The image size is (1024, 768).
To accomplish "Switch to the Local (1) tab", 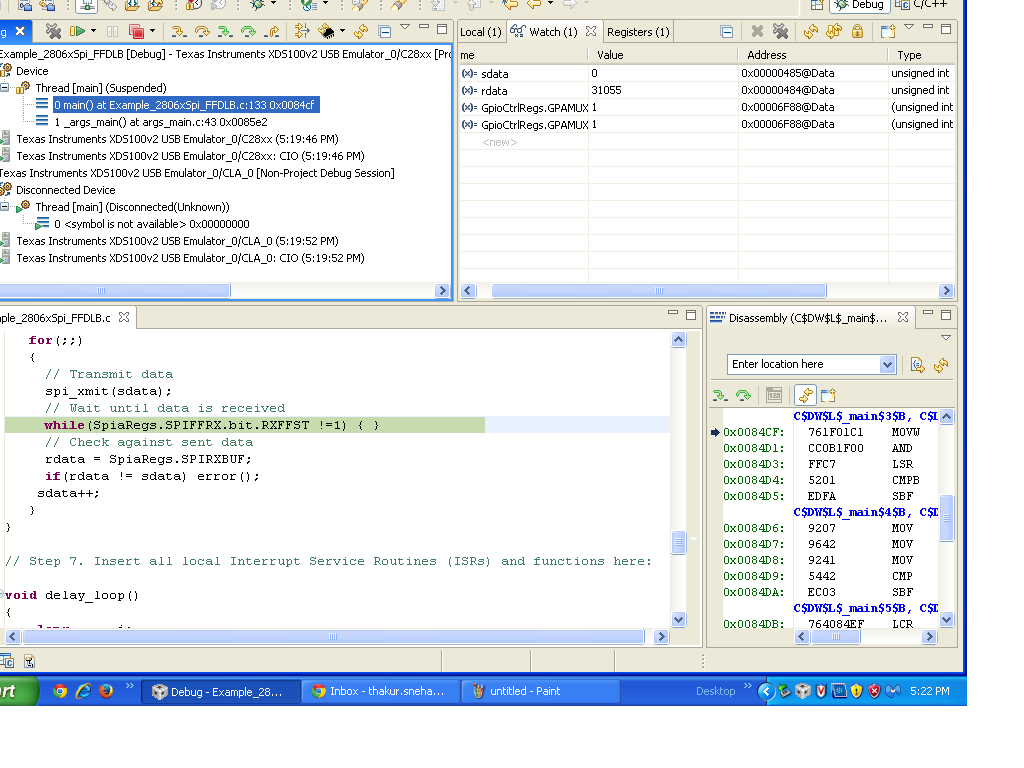I will pyautogui.click(x=480, y=32).
